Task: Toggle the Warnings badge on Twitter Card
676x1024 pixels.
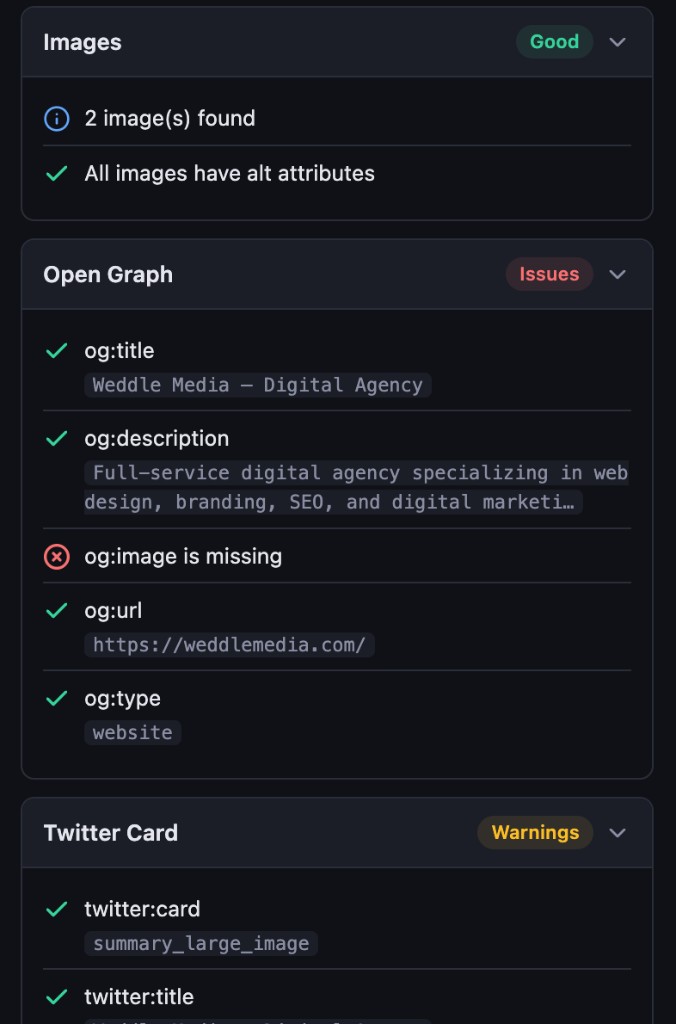Action: click(535, 832)
